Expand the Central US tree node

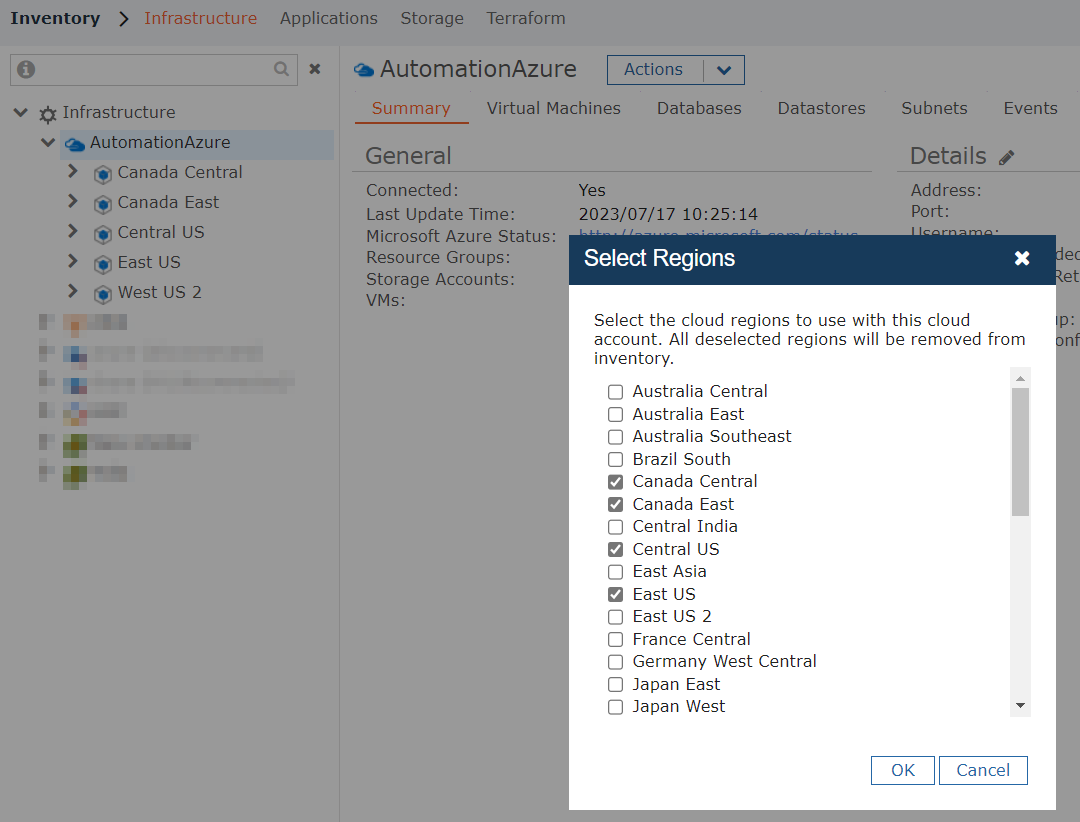tap(72, 232)
